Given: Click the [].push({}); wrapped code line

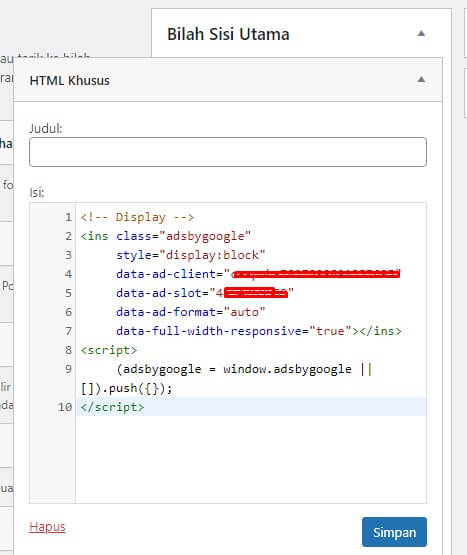Looking at the screenshot, I should (x=126, y=388).
